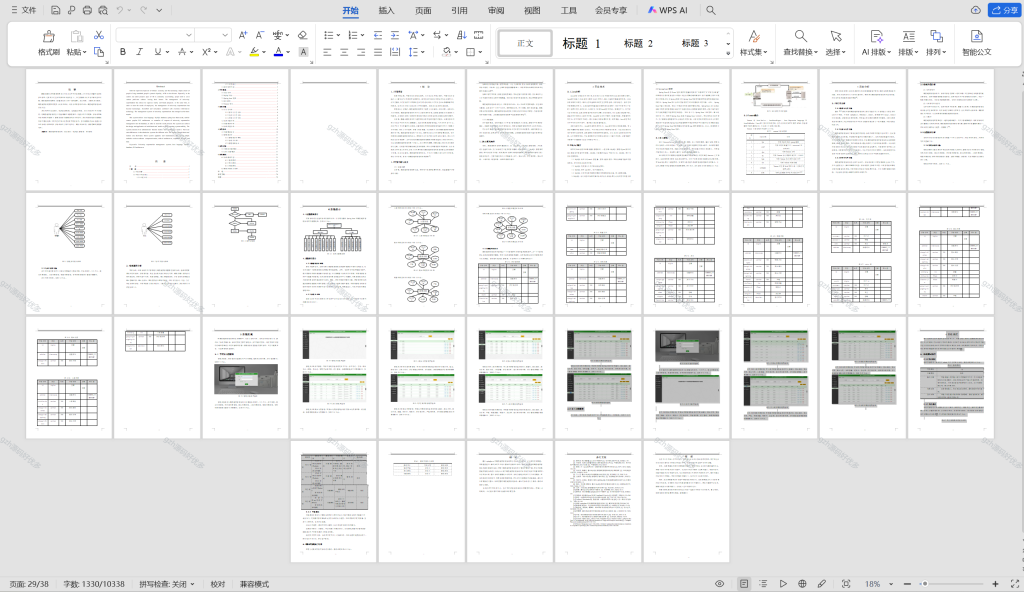1024x592 pixels.
Task: Click the Print Preview icon
Action: [103, 10]
